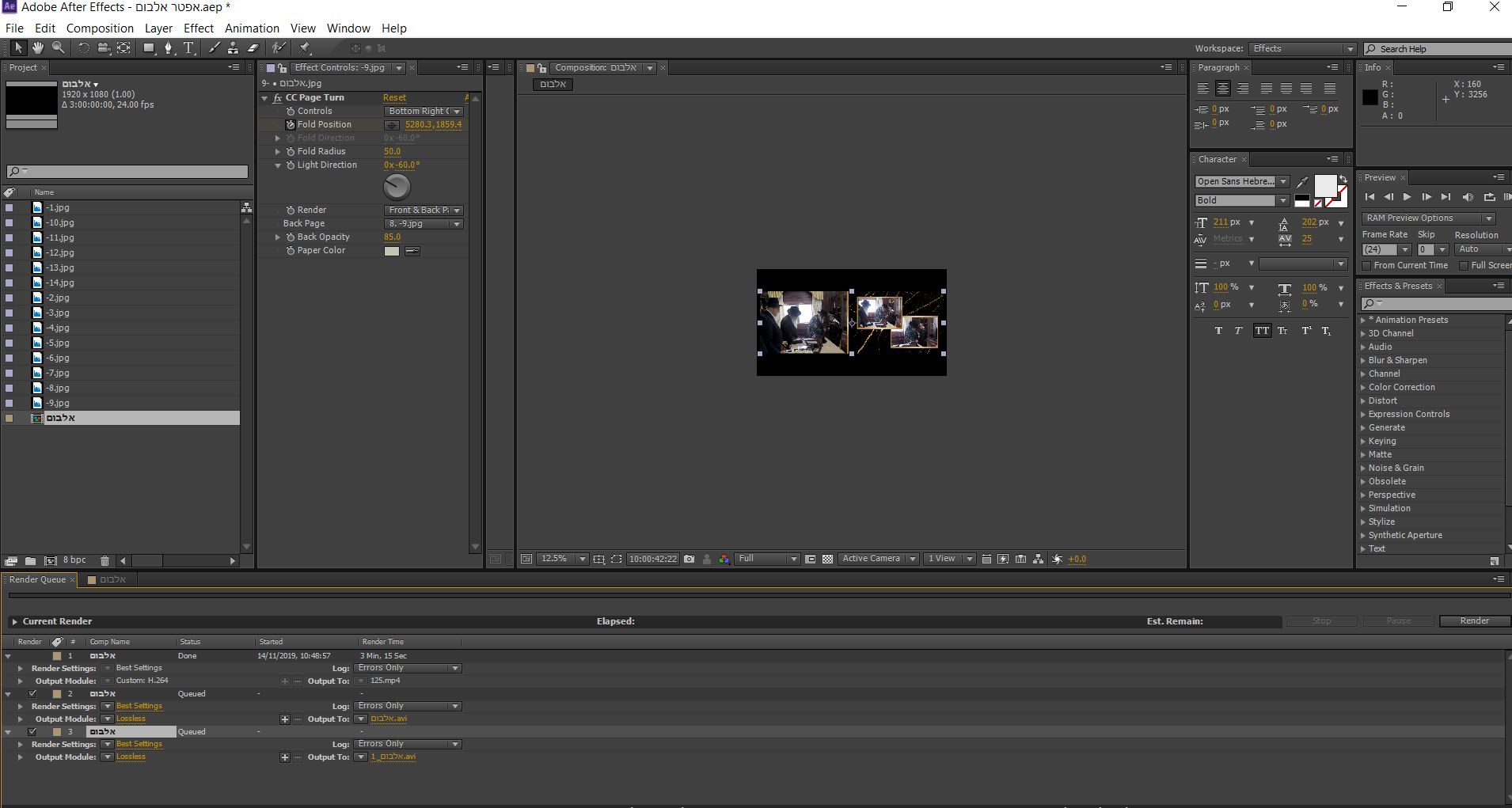Pick the Pen tool
The height and width of the screenshot is (808, 1512).
point(168,48)
